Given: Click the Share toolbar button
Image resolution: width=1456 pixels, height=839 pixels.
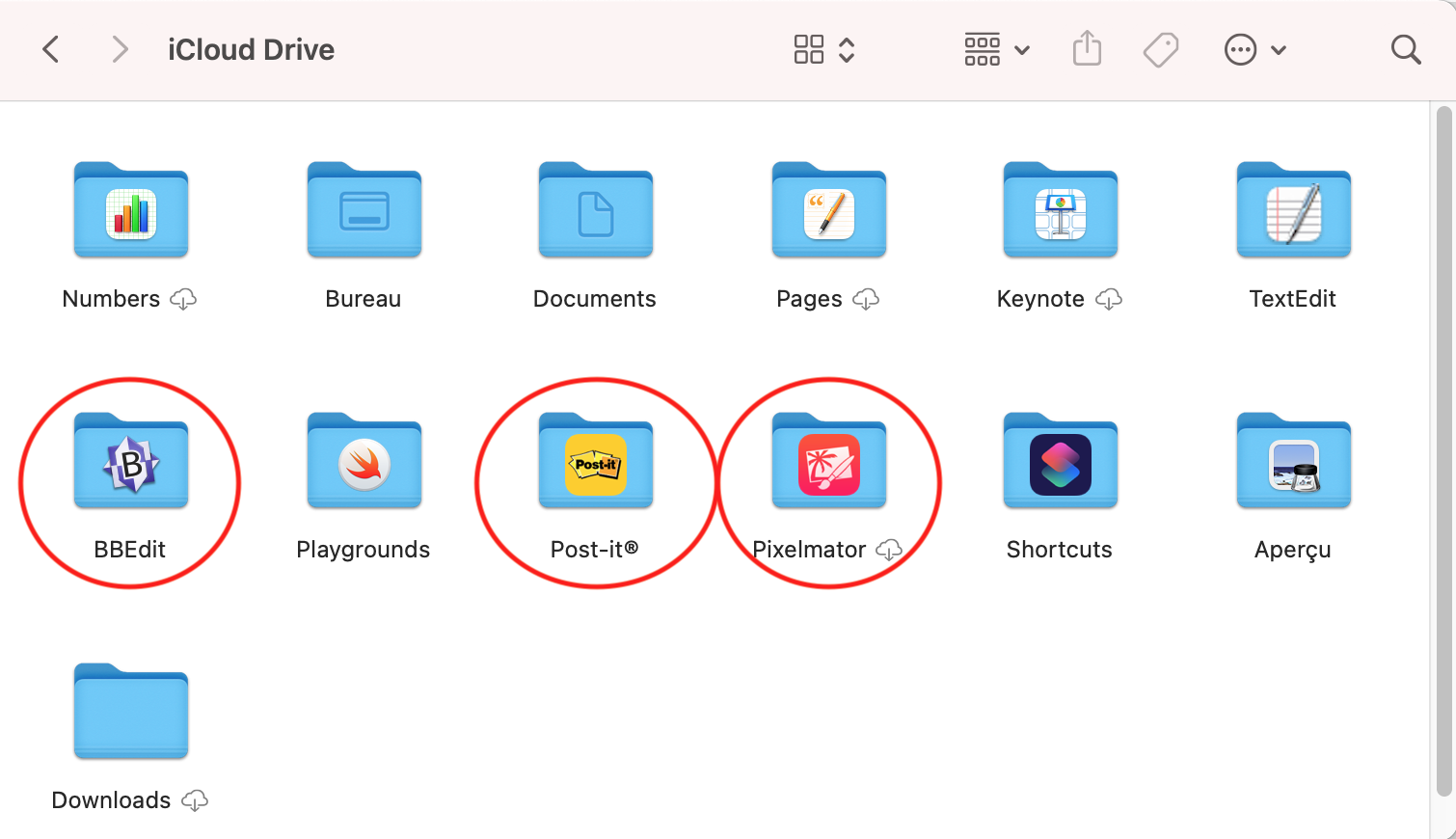Looking at the screenshot, I should pyautogui.click(x=1087, y=48).
